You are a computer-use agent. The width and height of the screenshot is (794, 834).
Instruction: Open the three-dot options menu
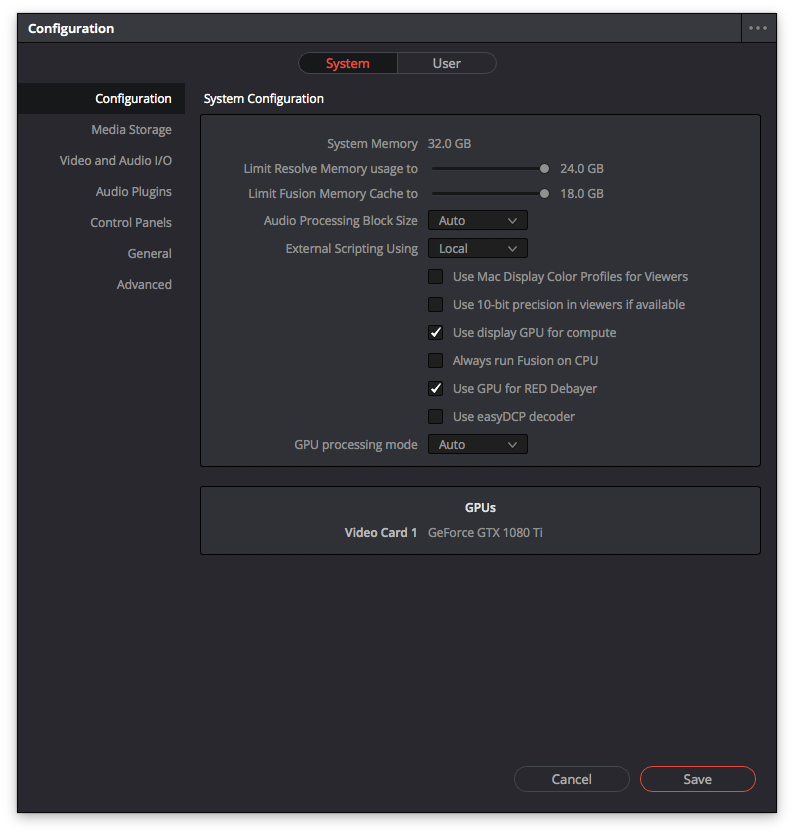(x=758, y=28)
